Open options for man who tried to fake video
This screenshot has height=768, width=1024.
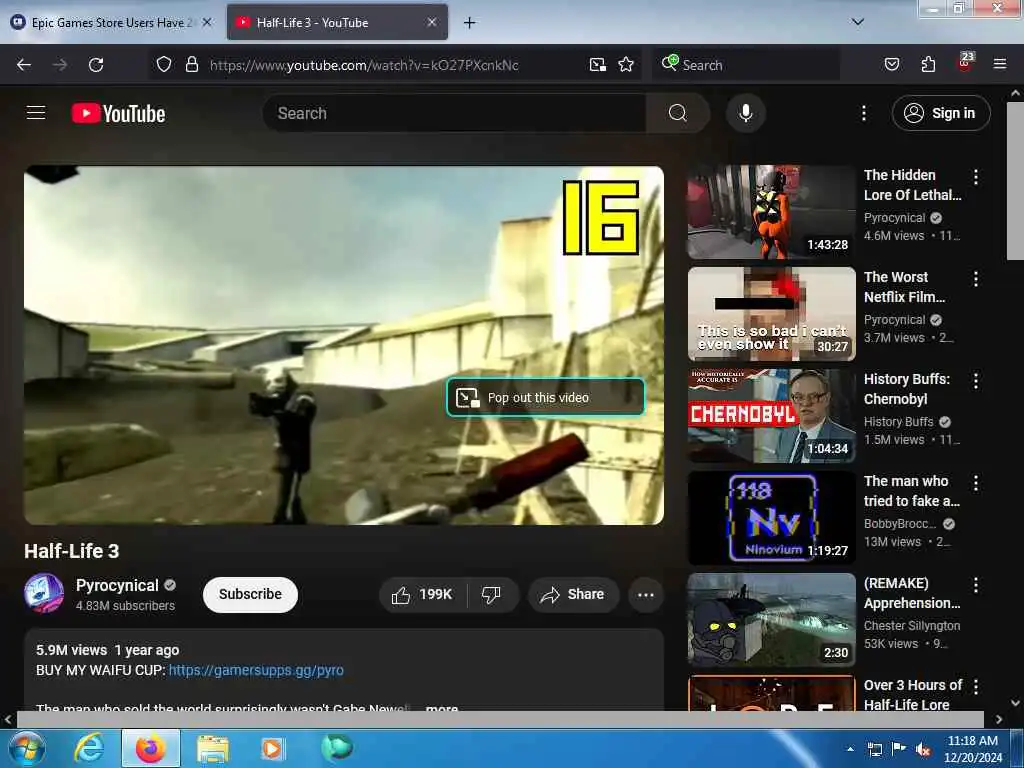tap(976, 483)
